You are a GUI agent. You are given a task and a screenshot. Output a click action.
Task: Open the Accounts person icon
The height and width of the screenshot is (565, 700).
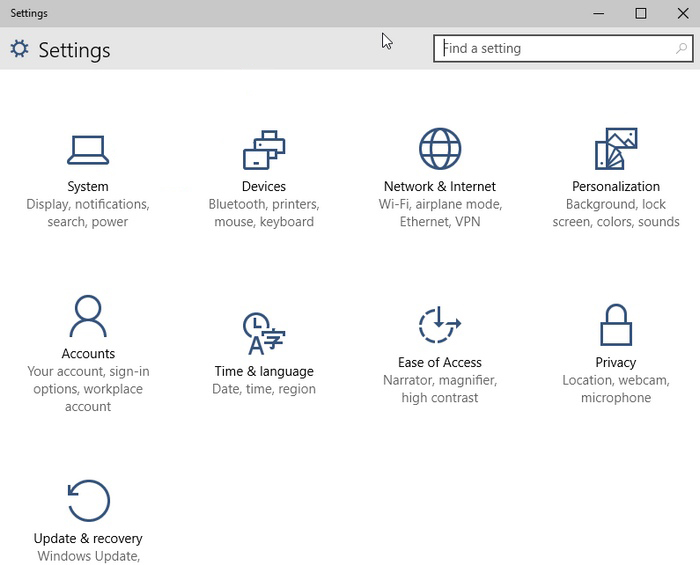pos(88,316)
